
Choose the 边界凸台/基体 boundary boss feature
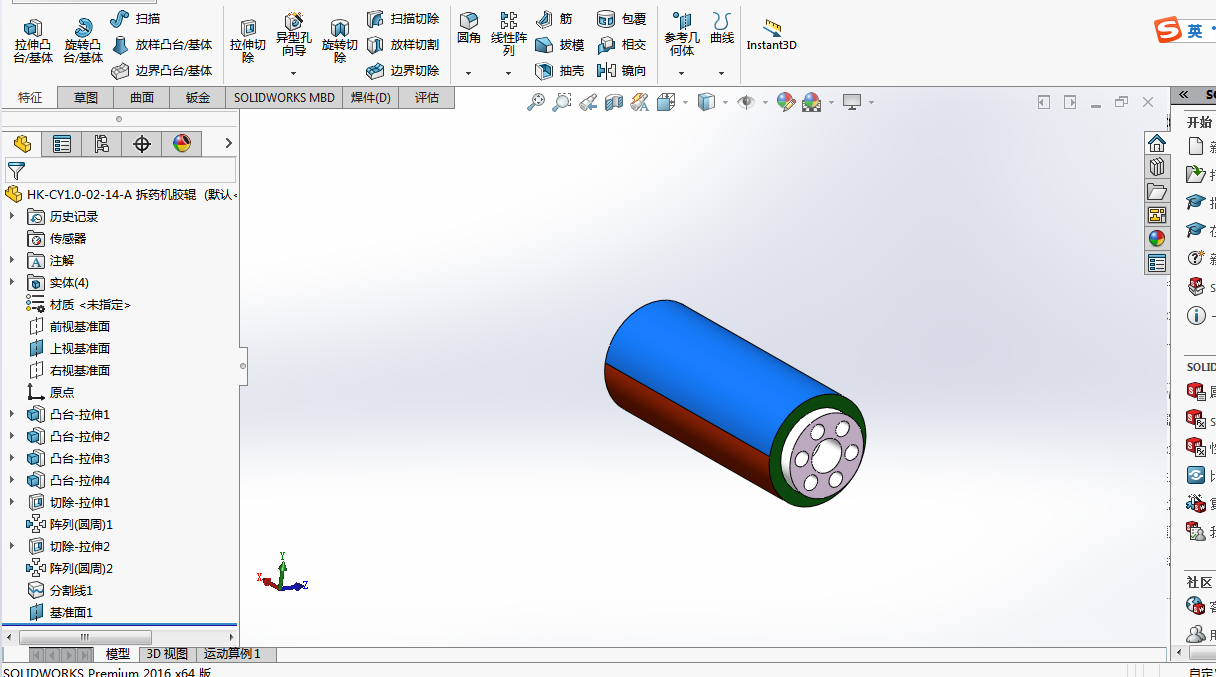click(162, 71)
